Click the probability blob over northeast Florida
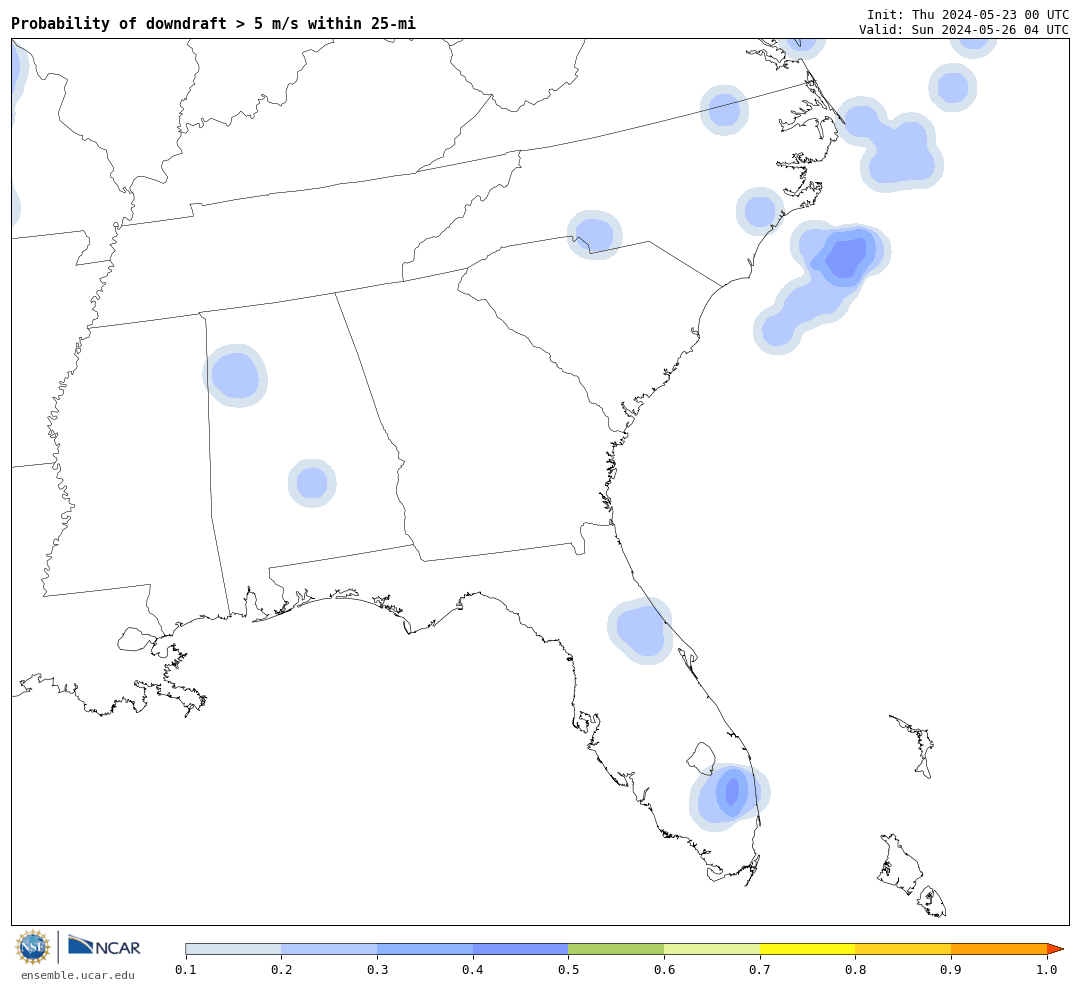1080x988 pixels. click(640, 630)
